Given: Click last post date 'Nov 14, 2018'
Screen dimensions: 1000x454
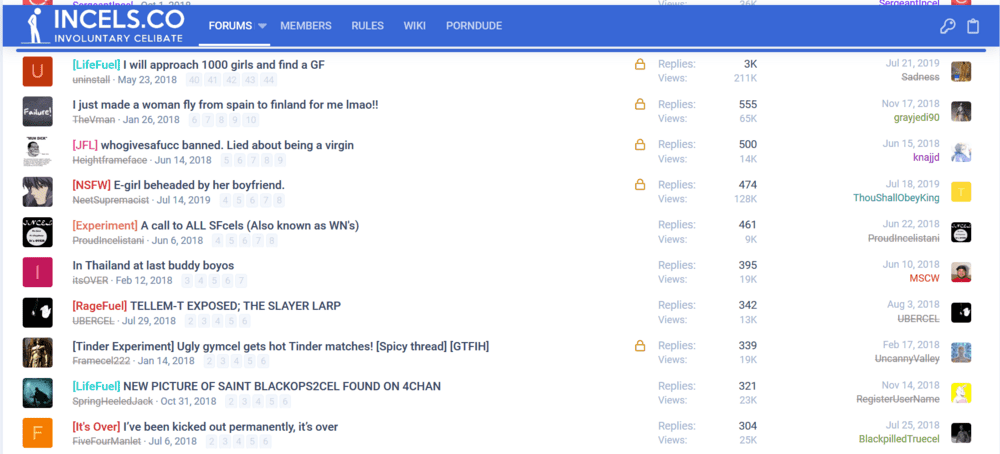Looking at the screenshot, I should 911,384.
